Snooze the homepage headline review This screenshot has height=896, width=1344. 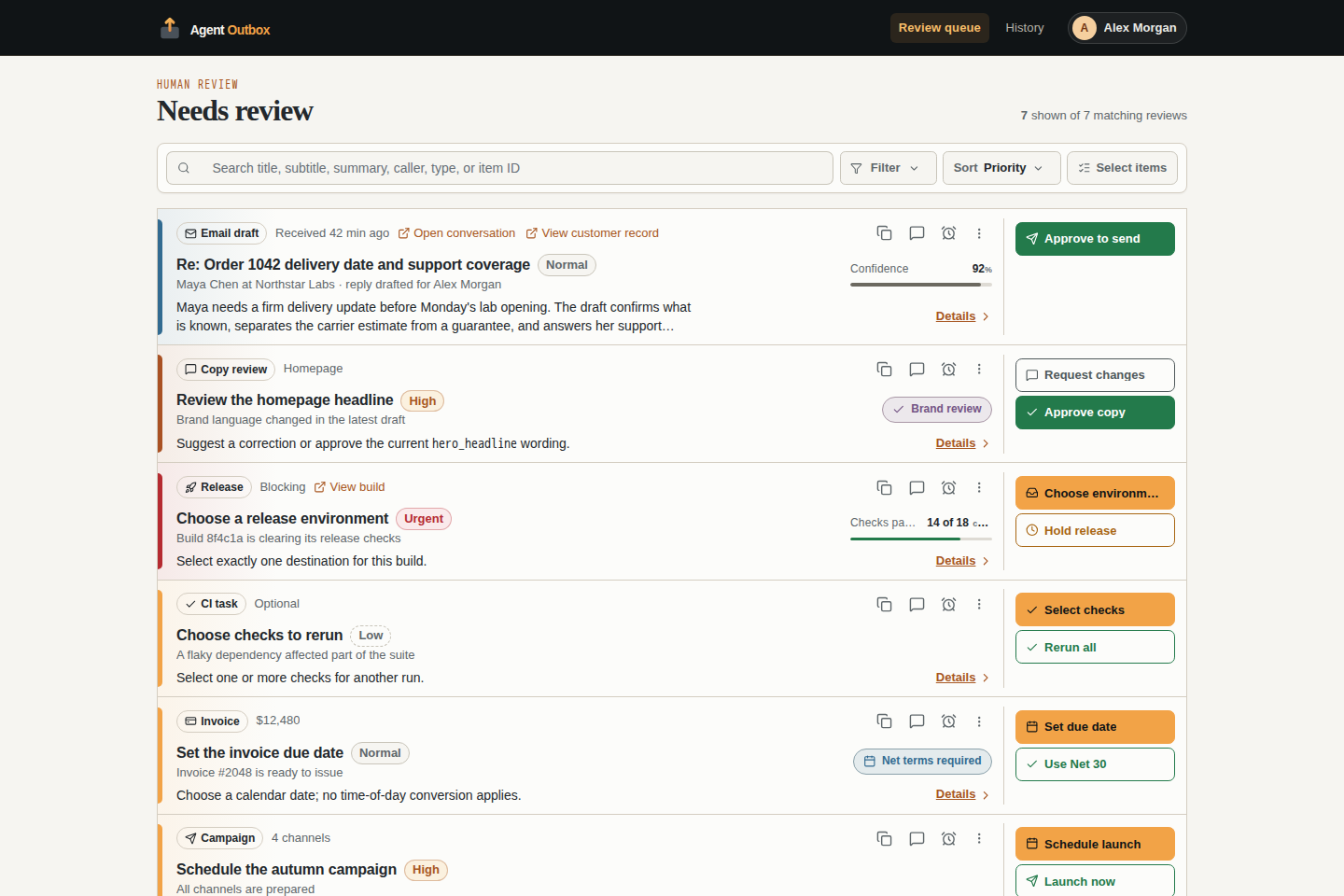tap(948, 370)
